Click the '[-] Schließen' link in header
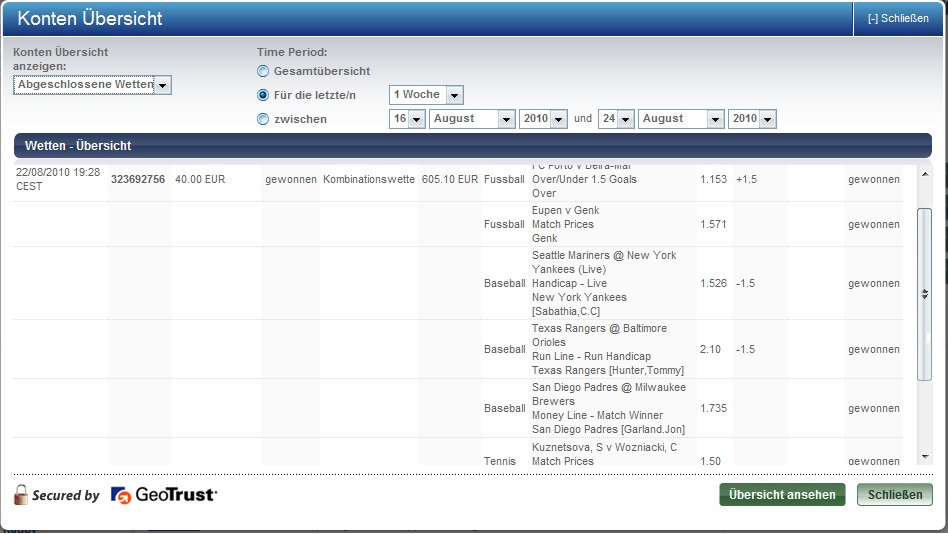Viewport: 948px width, 534px height. 897,18
